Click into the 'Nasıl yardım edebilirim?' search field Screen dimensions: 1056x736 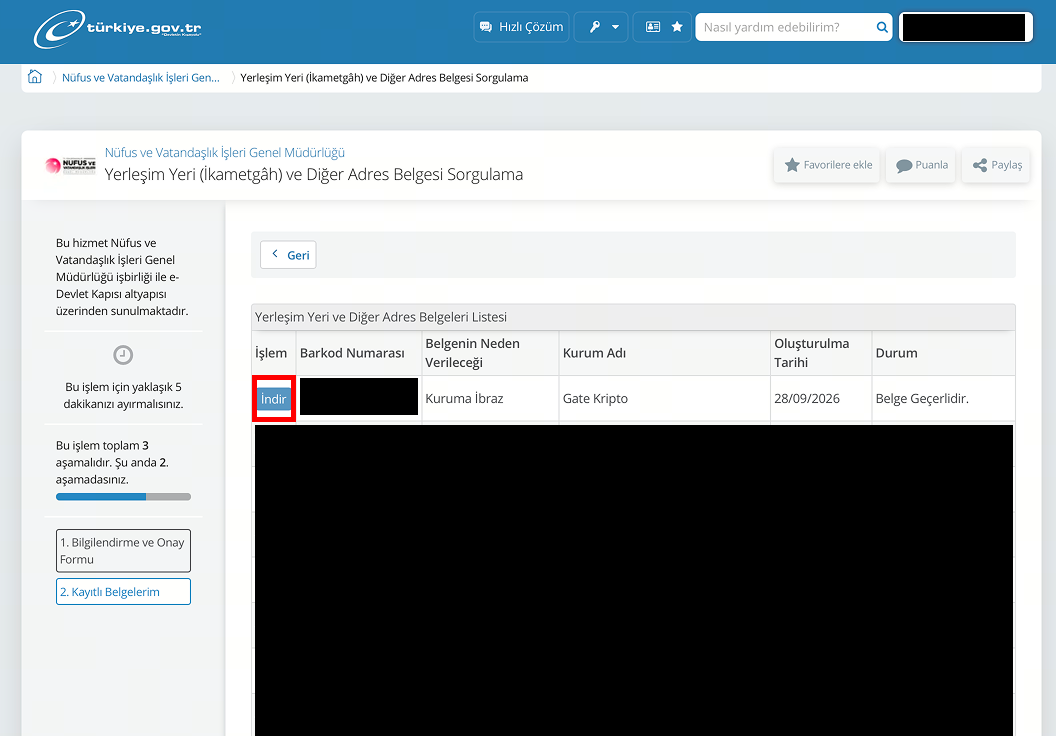(785, 27)
